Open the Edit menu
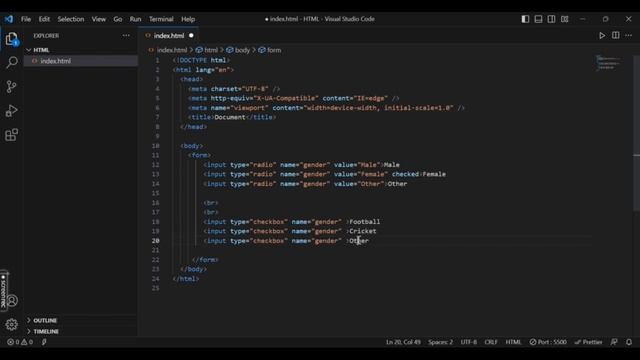 click(44, 19)
